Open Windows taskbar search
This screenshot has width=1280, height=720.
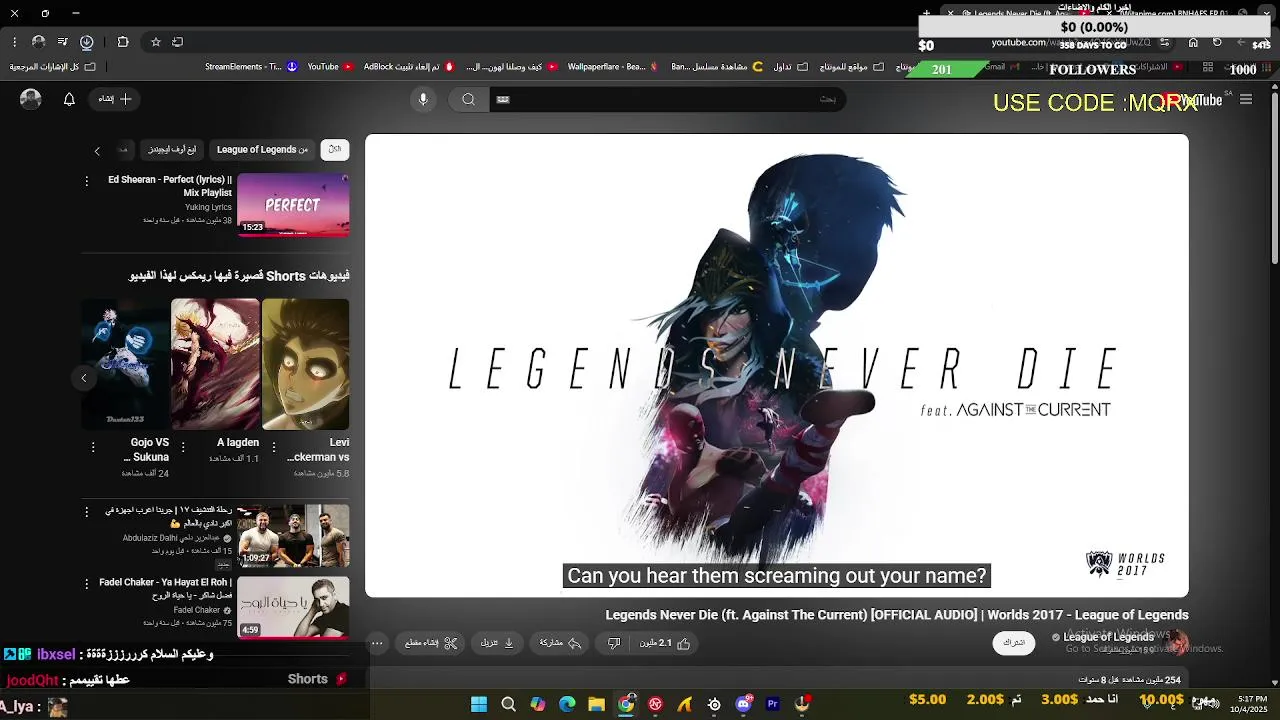pyautogui.click(x=508, y=704)
